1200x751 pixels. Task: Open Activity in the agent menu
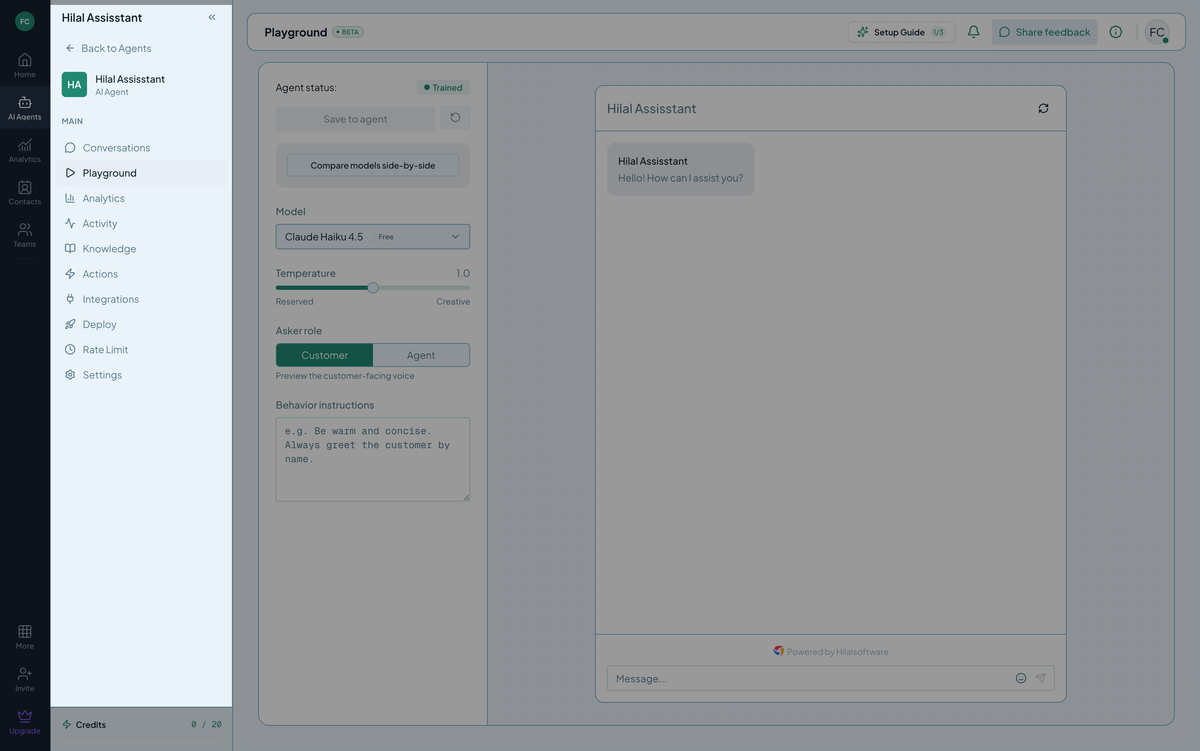(x=141, y=224)
